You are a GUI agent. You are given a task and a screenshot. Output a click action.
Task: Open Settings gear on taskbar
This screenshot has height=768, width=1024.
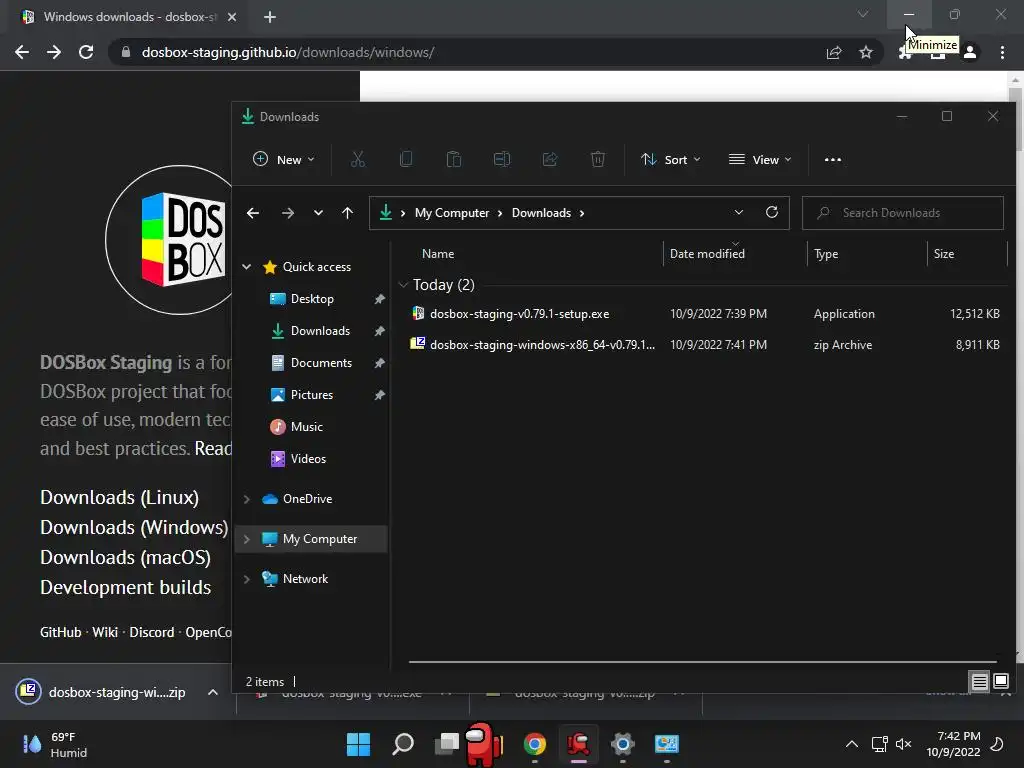622,744
